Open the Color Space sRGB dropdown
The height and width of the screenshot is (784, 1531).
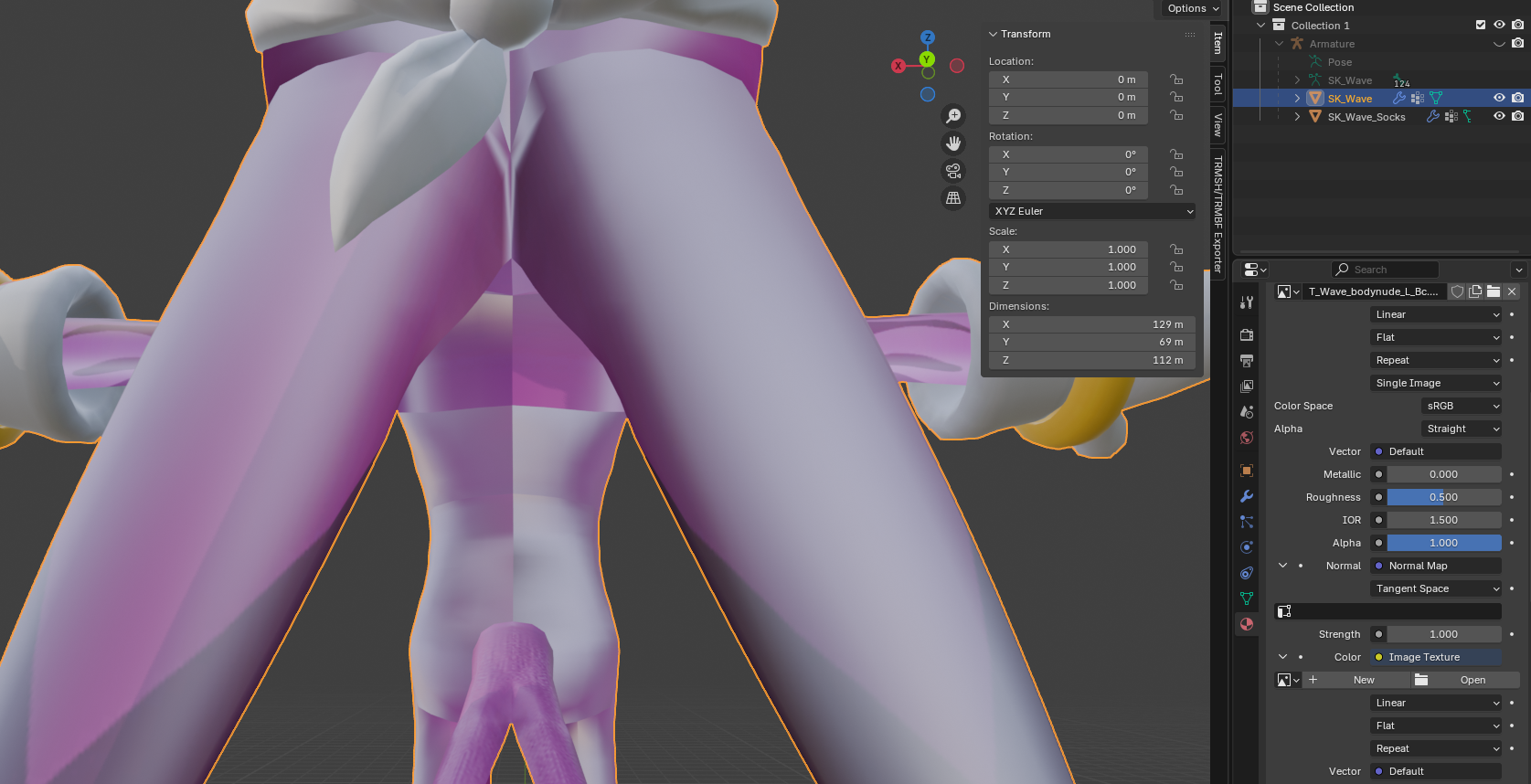pos(1462,406)
